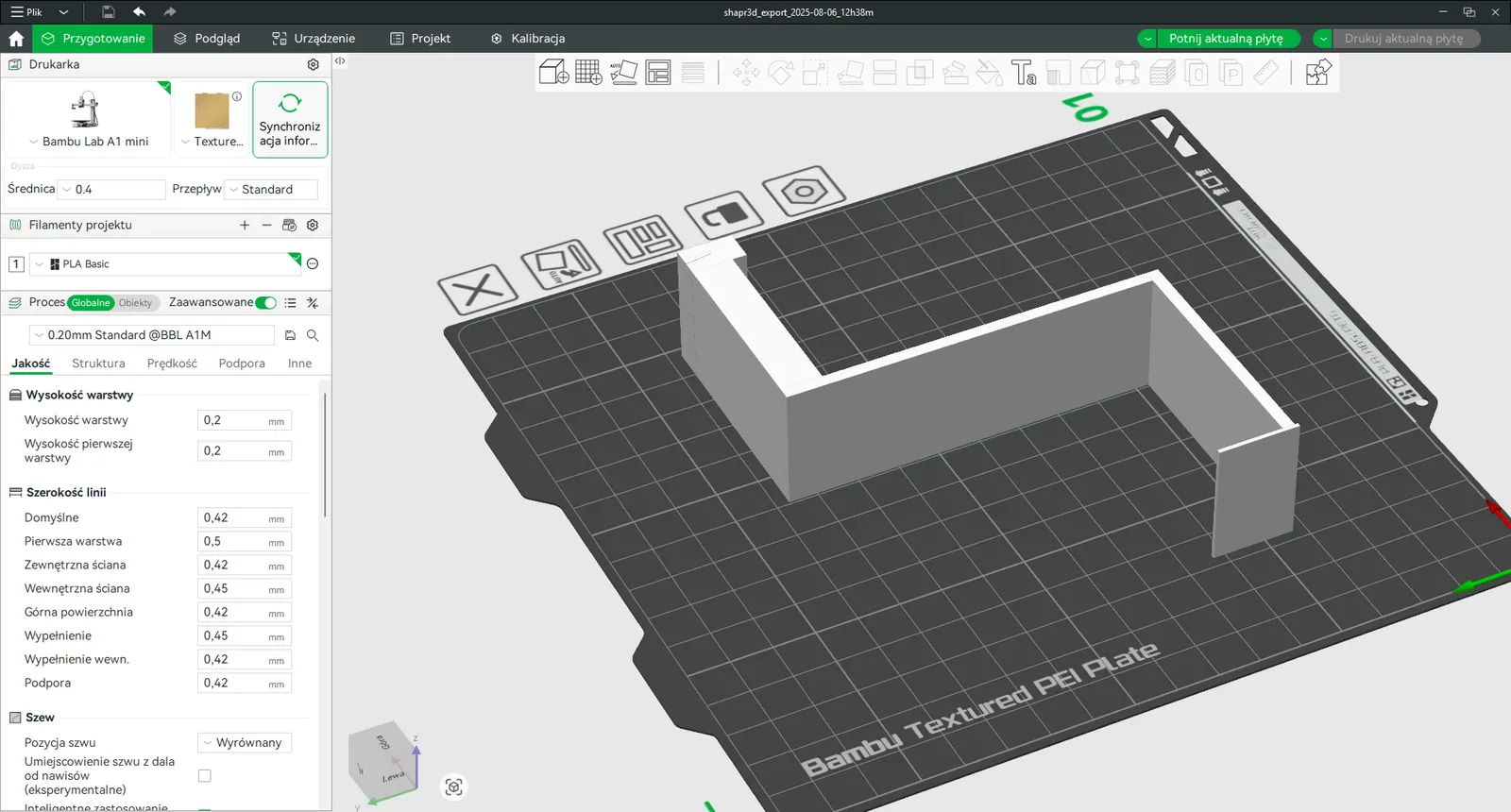Save the process preset with disk icon
This screenshot has height=812, width=1511.
click(x=290, y=335)
